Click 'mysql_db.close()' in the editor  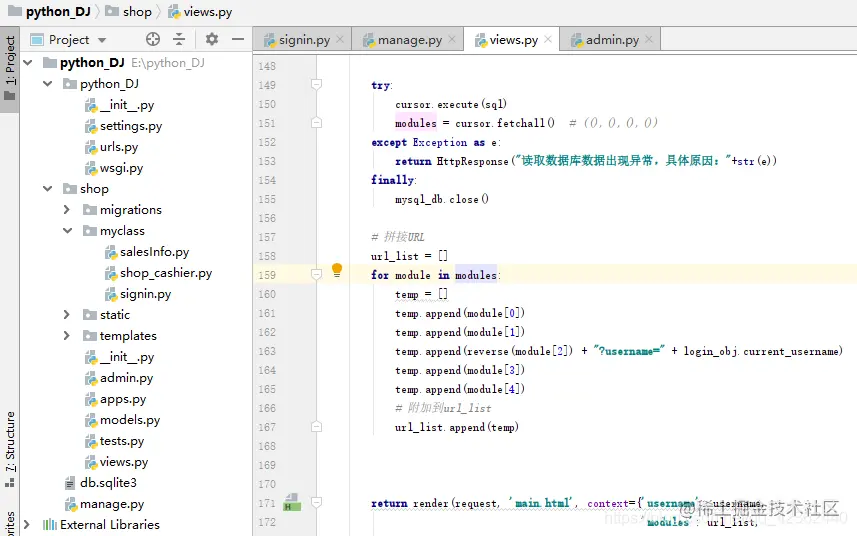[442, 199]
